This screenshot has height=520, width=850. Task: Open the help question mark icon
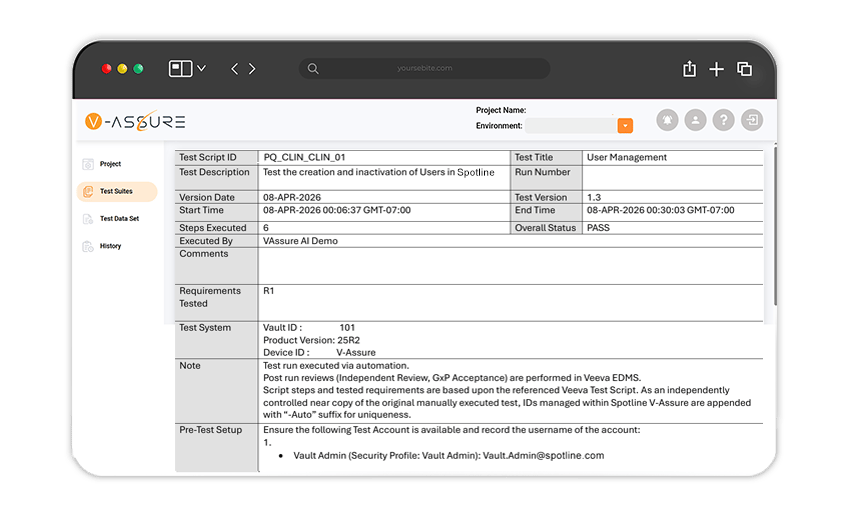724,120
